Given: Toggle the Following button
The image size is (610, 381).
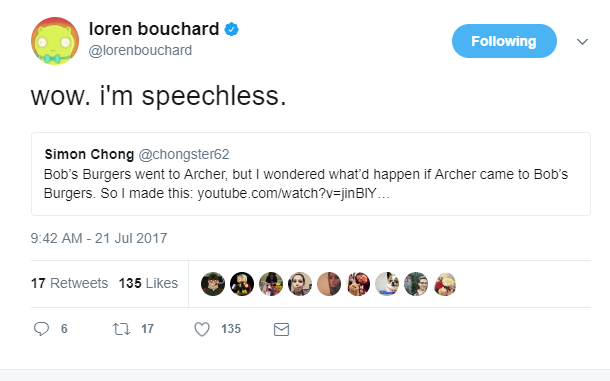Looking at the screenshot, I should point(504,41).
